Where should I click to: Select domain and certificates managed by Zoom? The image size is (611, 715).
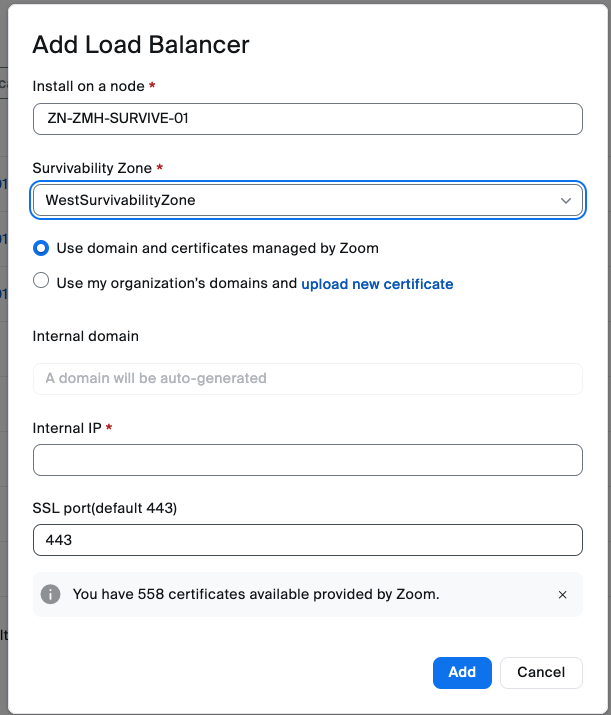(x=41, y=247)
